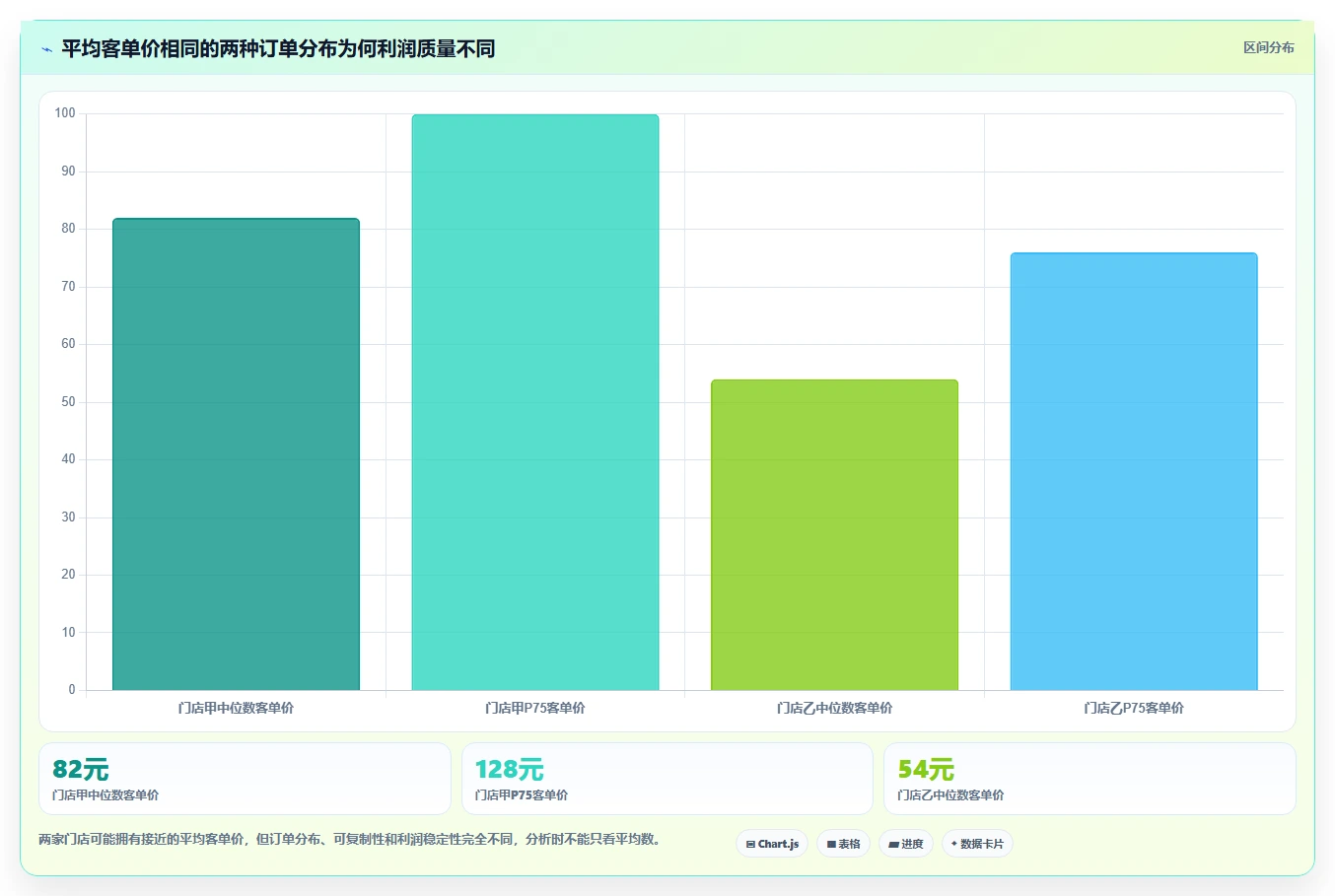Screen dimensions: 1335x896
Task: Click the 数据卡片 tag chip
Action: pyautogui.click(x=977, y=844)
